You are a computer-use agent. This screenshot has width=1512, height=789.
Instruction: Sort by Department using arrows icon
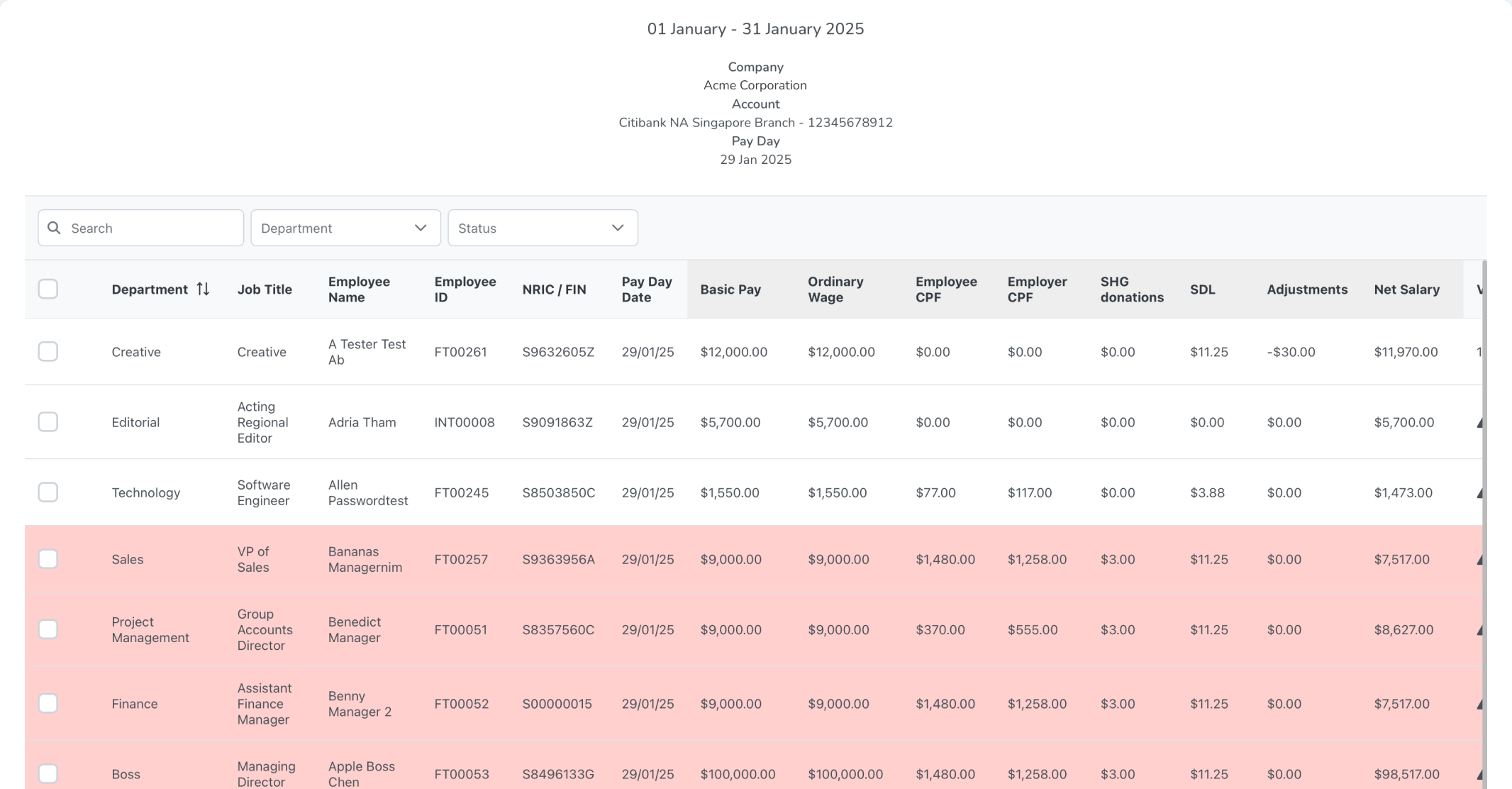(x=203, y=289)
